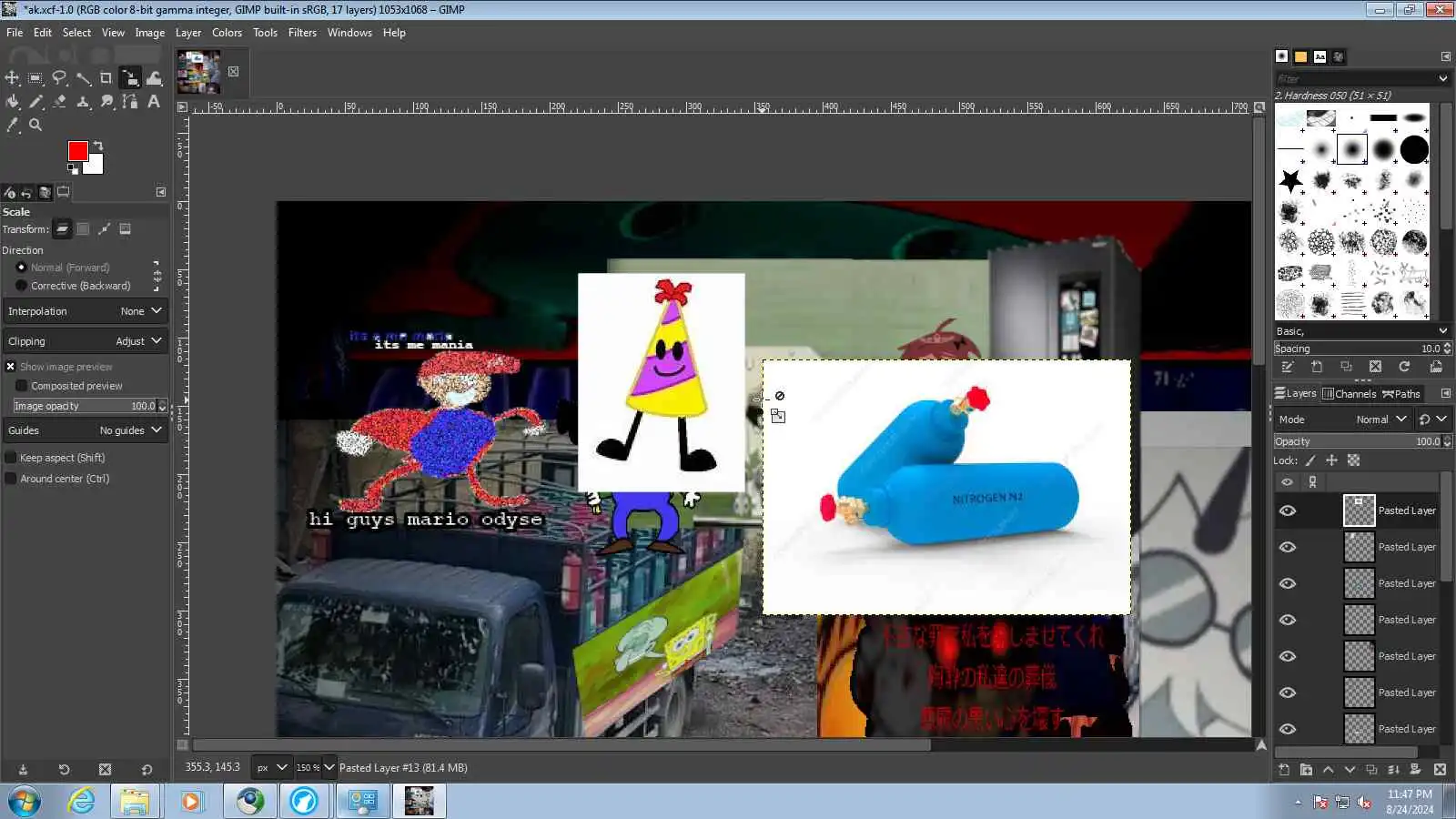Open the zoom level dropdown at 150%
The height and width of the screenshot is (819, 1456).
point(329,768)
